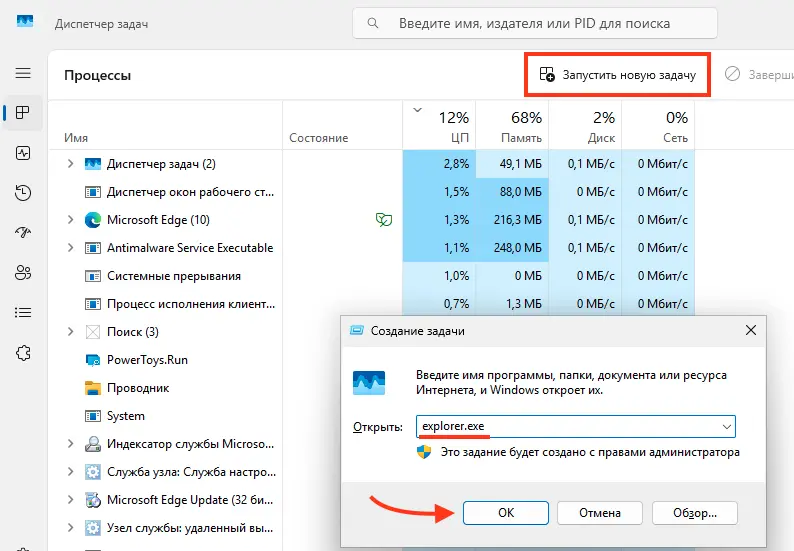The height and width of the screenshot is (551, 794).
Task: Close the Создание задачи dialog
Action: point(750,330)
